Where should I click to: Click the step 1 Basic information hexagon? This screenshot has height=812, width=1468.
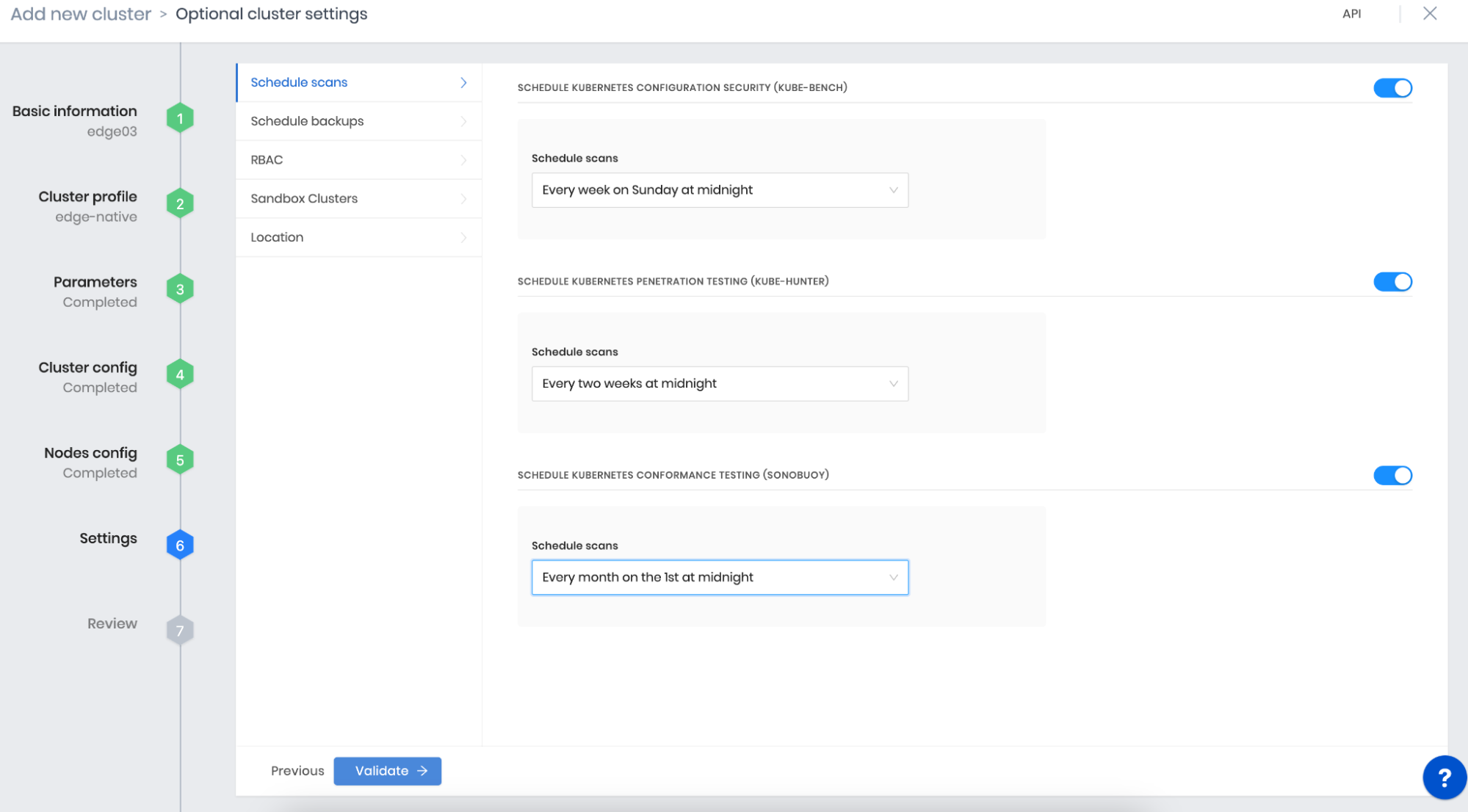click(x=180, y=117)
